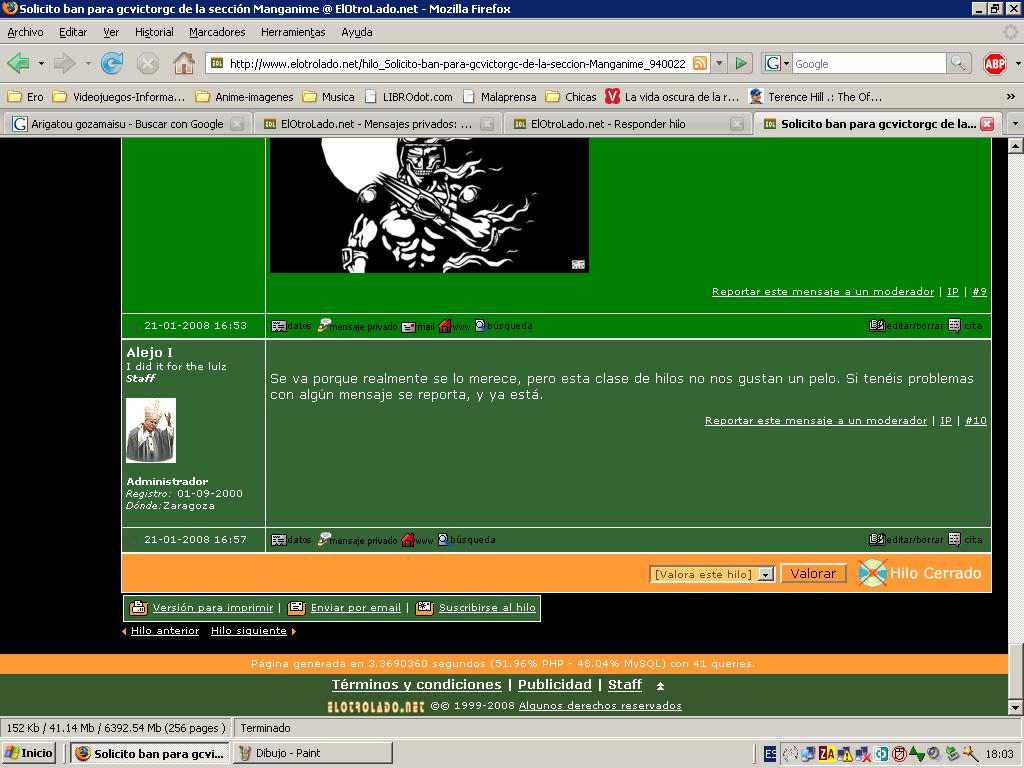Click Alejo I avatar image

(x=151, y=430)
